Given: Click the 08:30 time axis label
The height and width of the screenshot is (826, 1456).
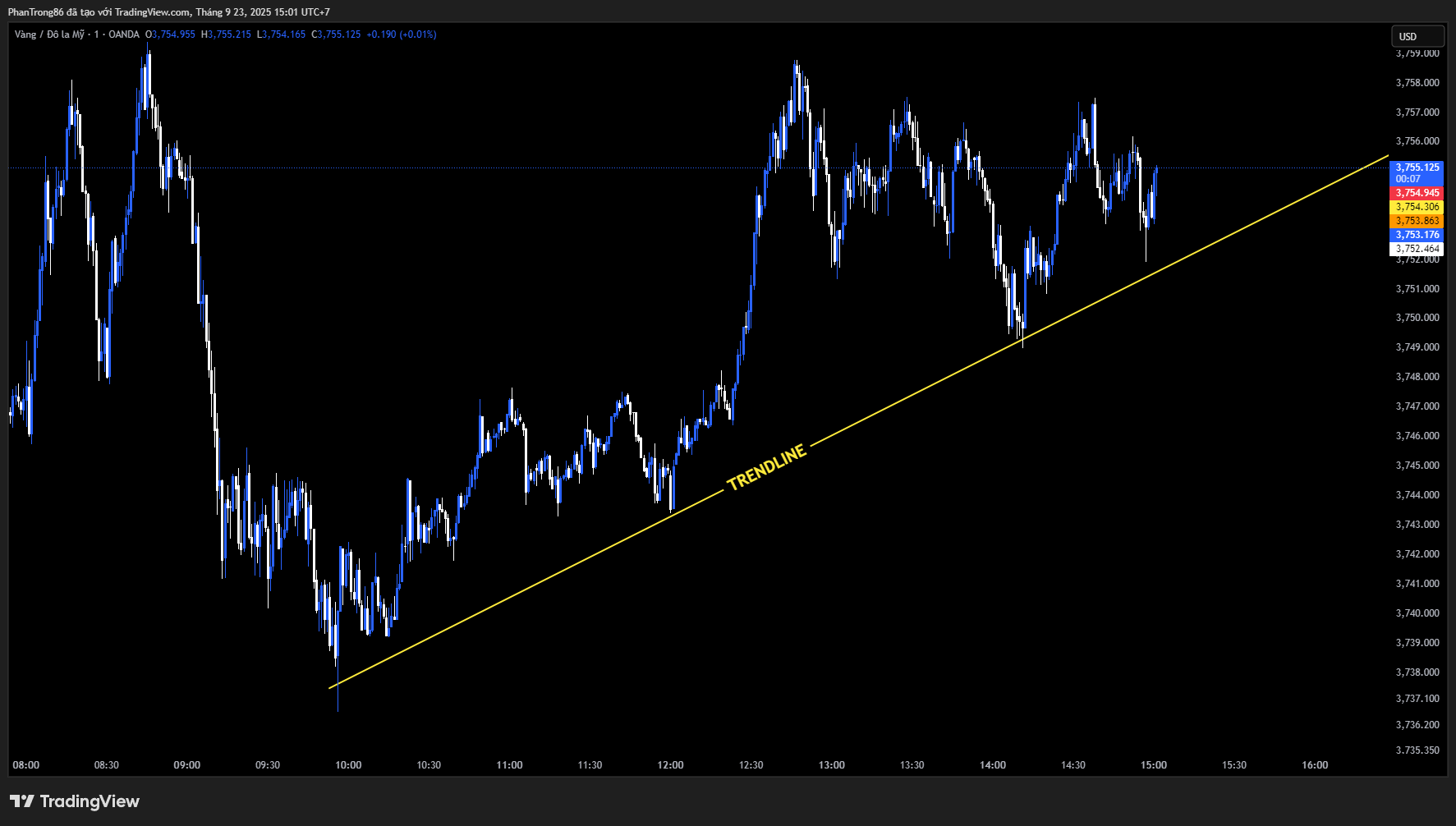Looking at the screenshot, I should pyautogui.click(x=106, y=765).
